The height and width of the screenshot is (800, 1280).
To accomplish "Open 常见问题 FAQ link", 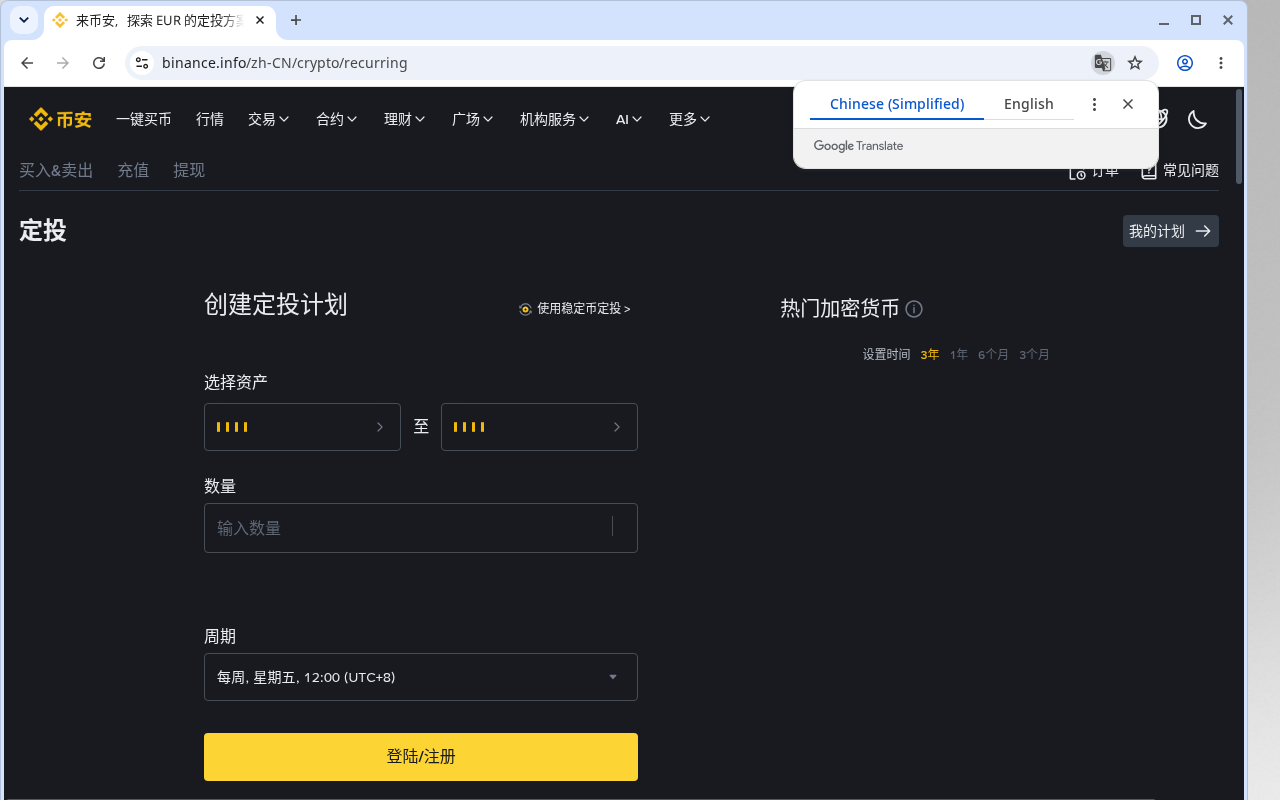I will pos(1180,171).
